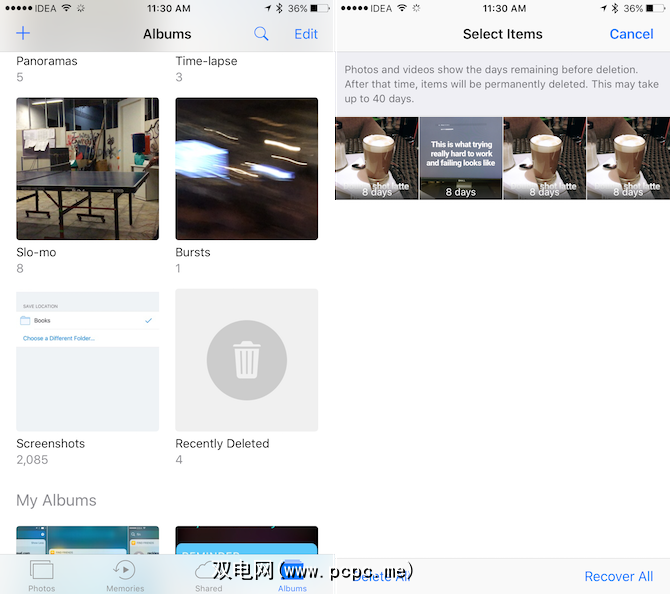
Task: Tap the Screenshots label text
Action: point(50,444)
